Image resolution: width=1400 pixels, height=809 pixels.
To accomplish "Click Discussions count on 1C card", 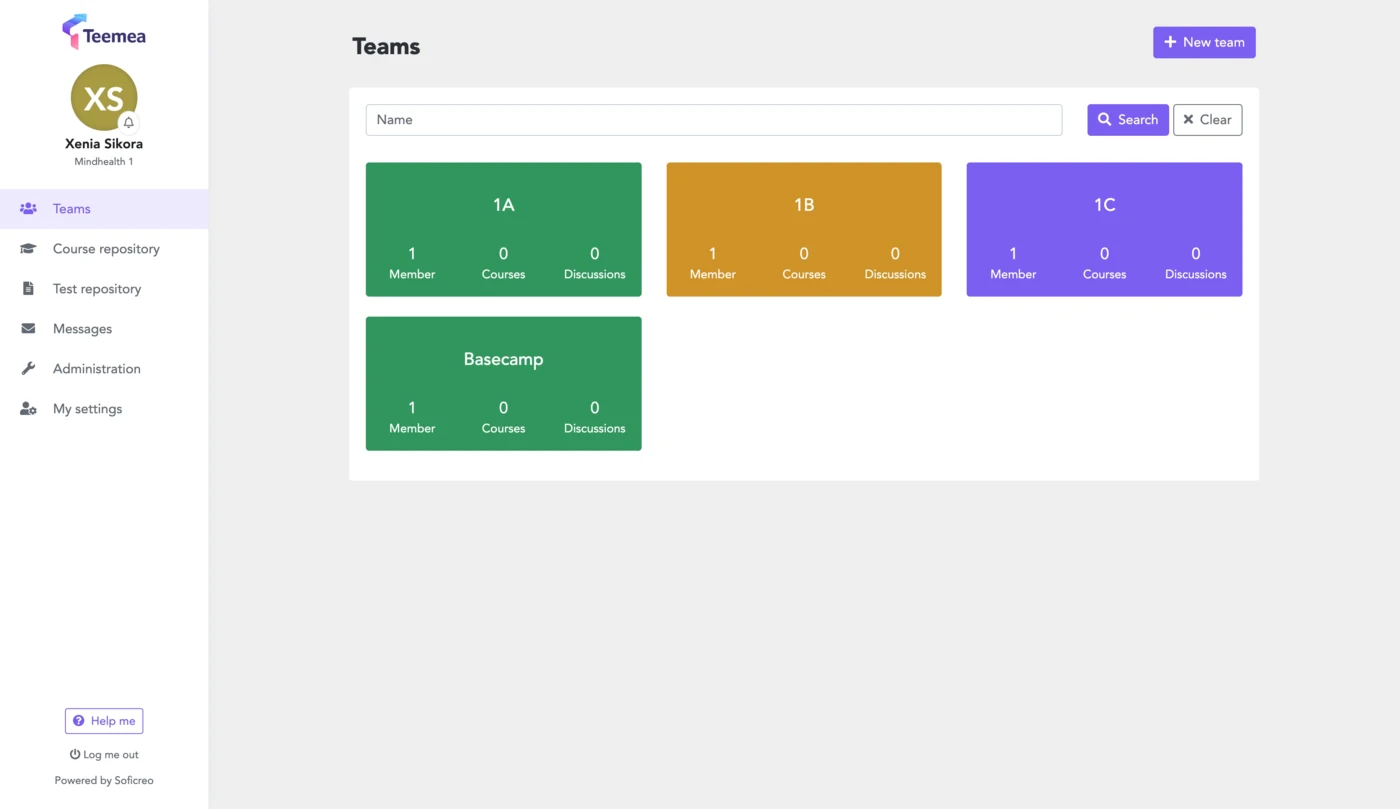I will (x=1196, y=263).
